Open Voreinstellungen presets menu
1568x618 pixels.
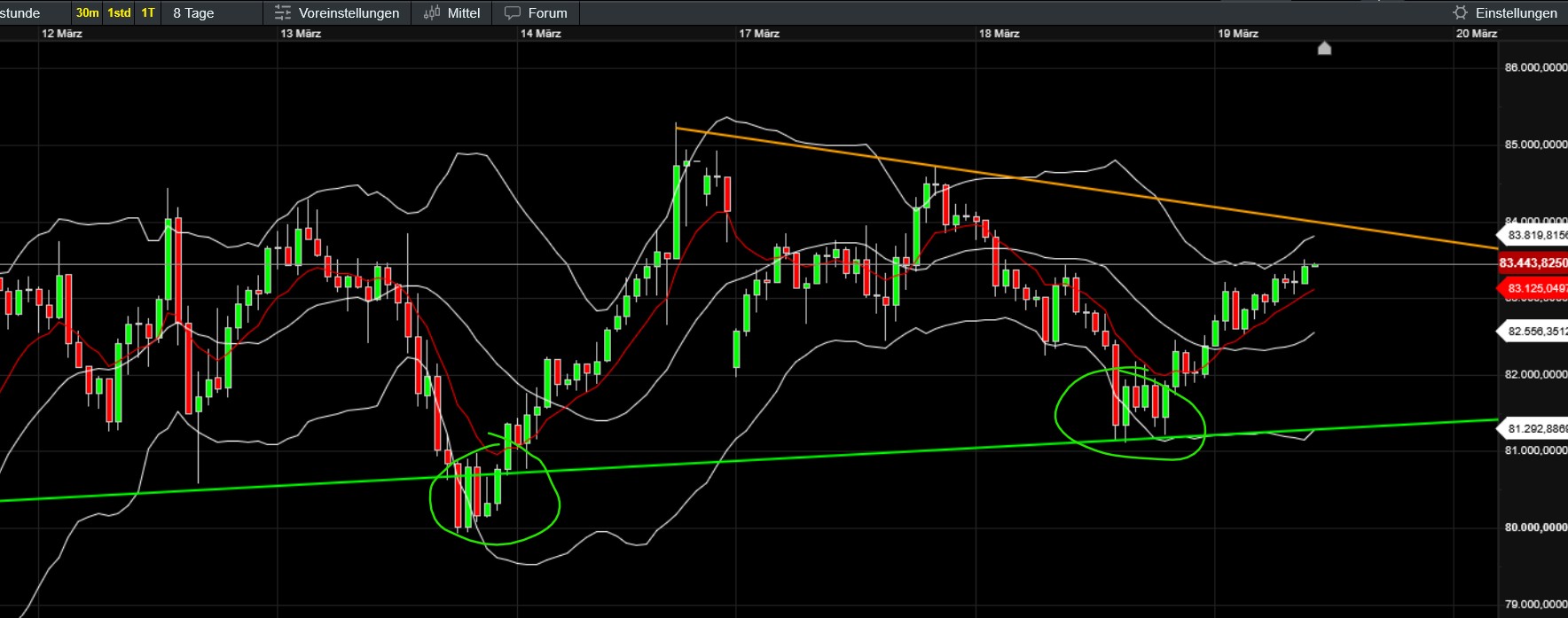pyautogui.click(x=337, y=12)
